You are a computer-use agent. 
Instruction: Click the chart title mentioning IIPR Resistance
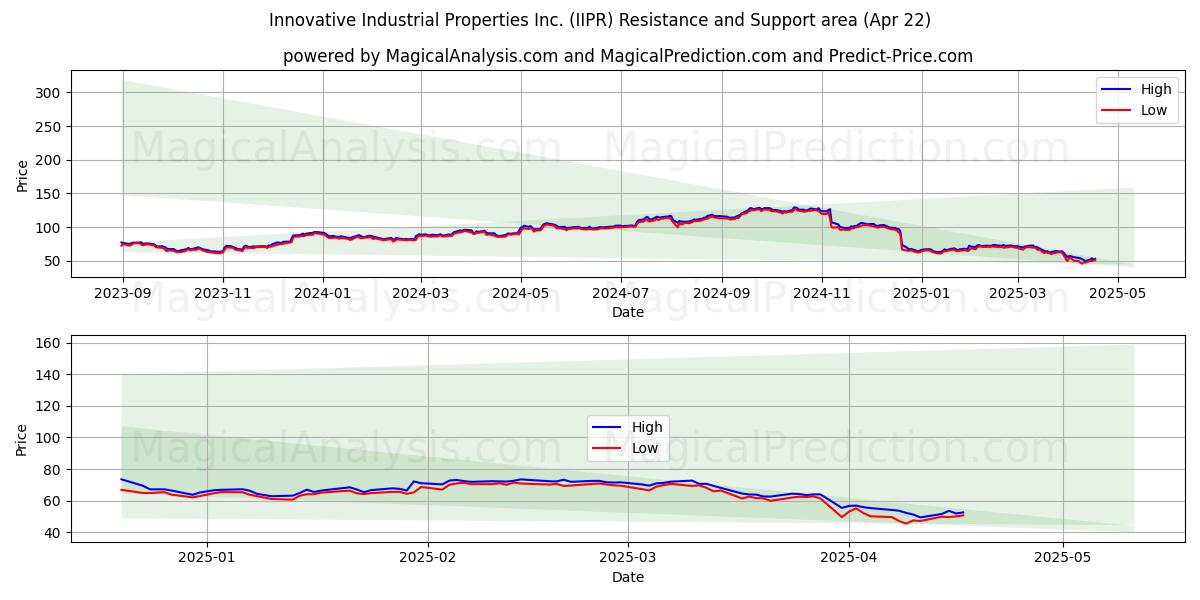coord(600,20)
